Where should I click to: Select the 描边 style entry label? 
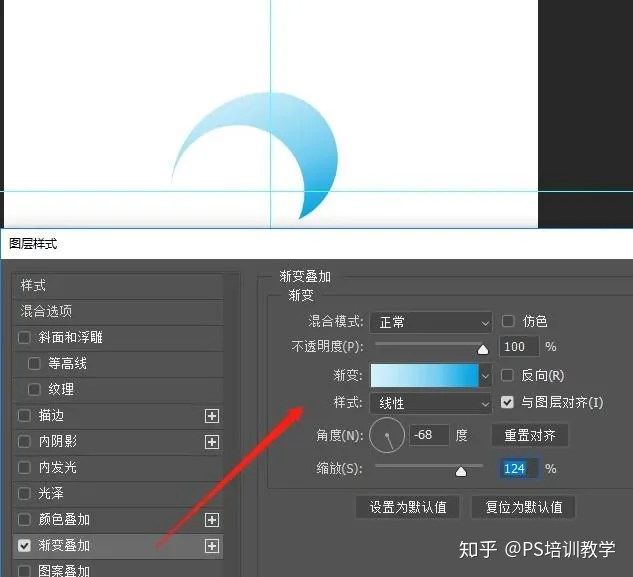click(x=51, y=415)
